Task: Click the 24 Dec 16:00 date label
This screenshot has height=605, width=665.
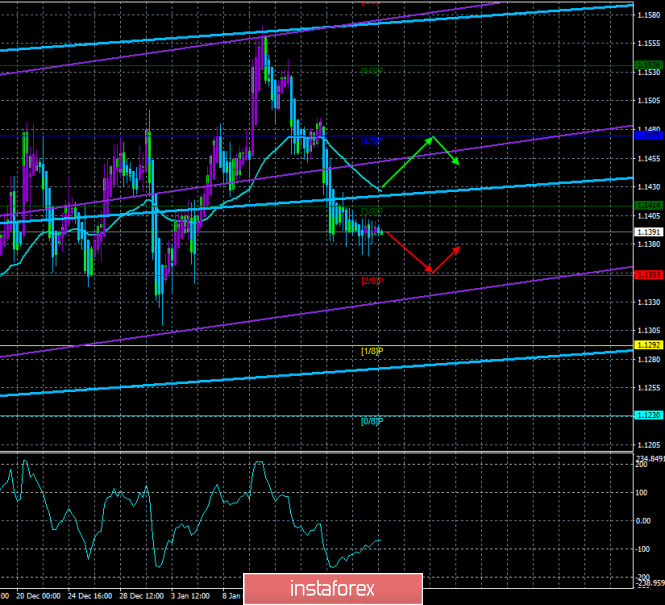Action: (x=90, y=596)
